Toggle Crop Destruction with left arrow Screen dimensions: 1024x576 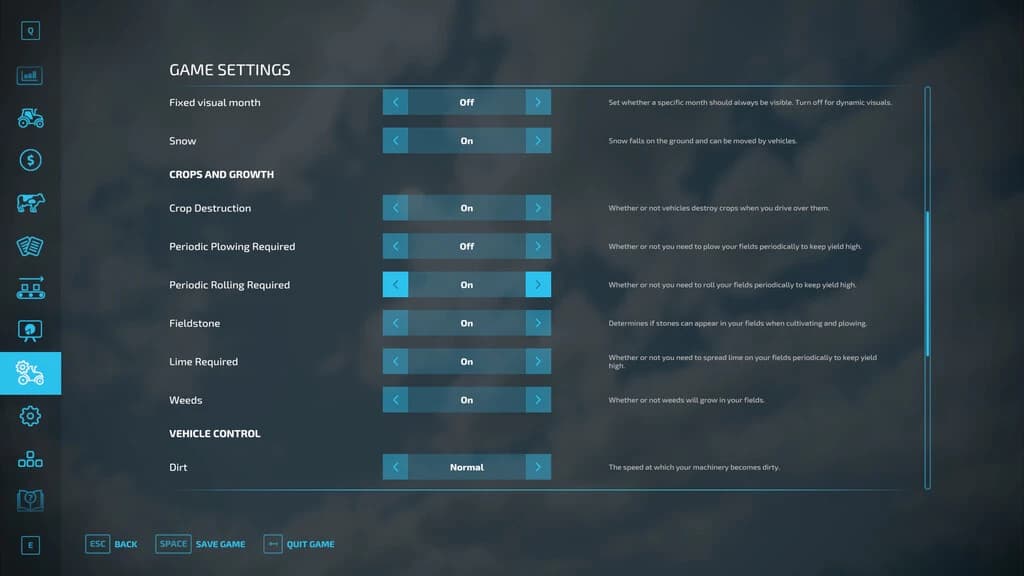click(x=395, y=208)
